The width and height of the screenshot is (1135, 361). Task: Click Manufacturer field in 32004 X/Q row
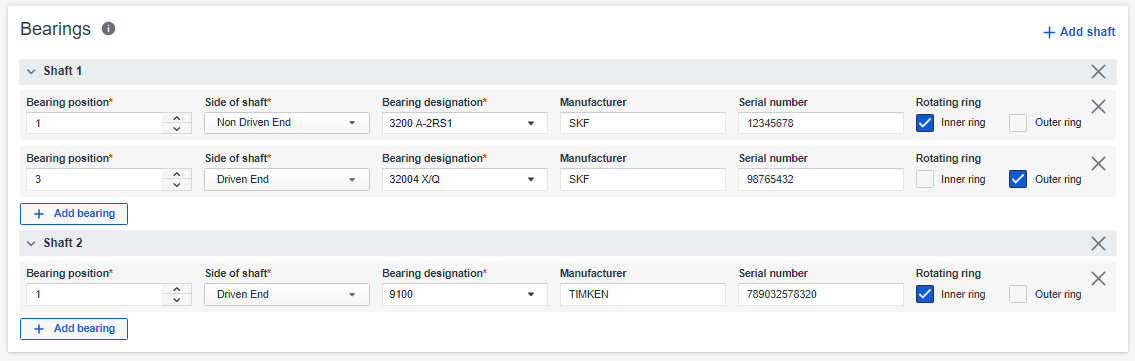click(x=643, y=179)
